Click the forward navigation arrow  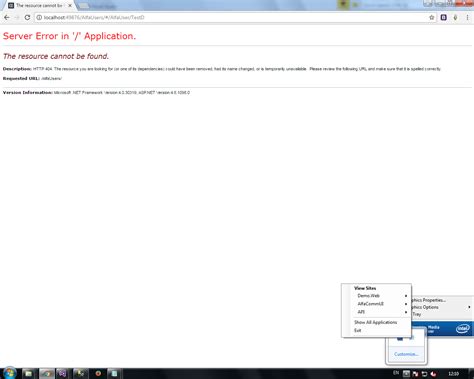(17, 17)
